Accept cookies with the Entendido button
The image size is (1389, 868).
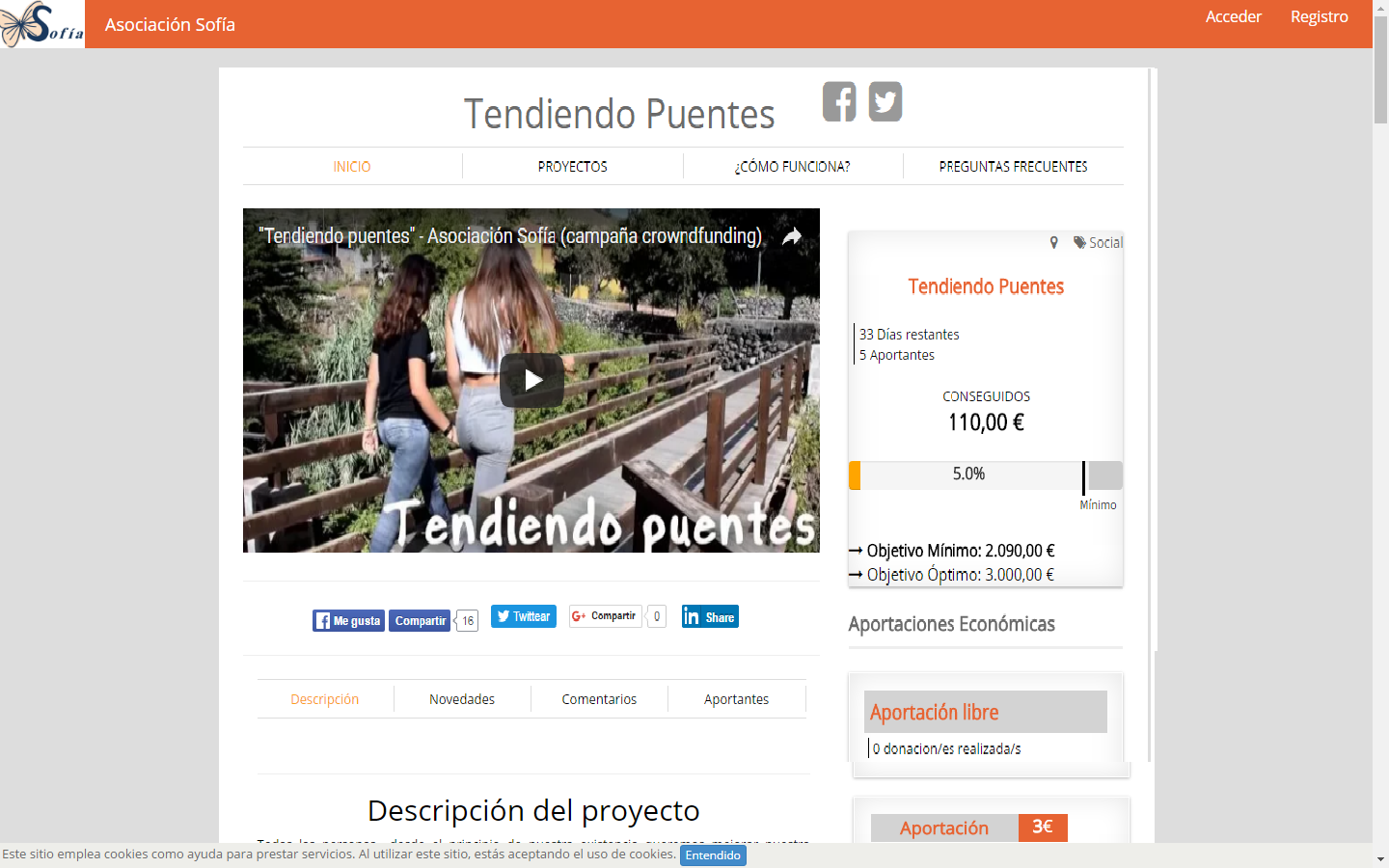(x=713, y=855)
